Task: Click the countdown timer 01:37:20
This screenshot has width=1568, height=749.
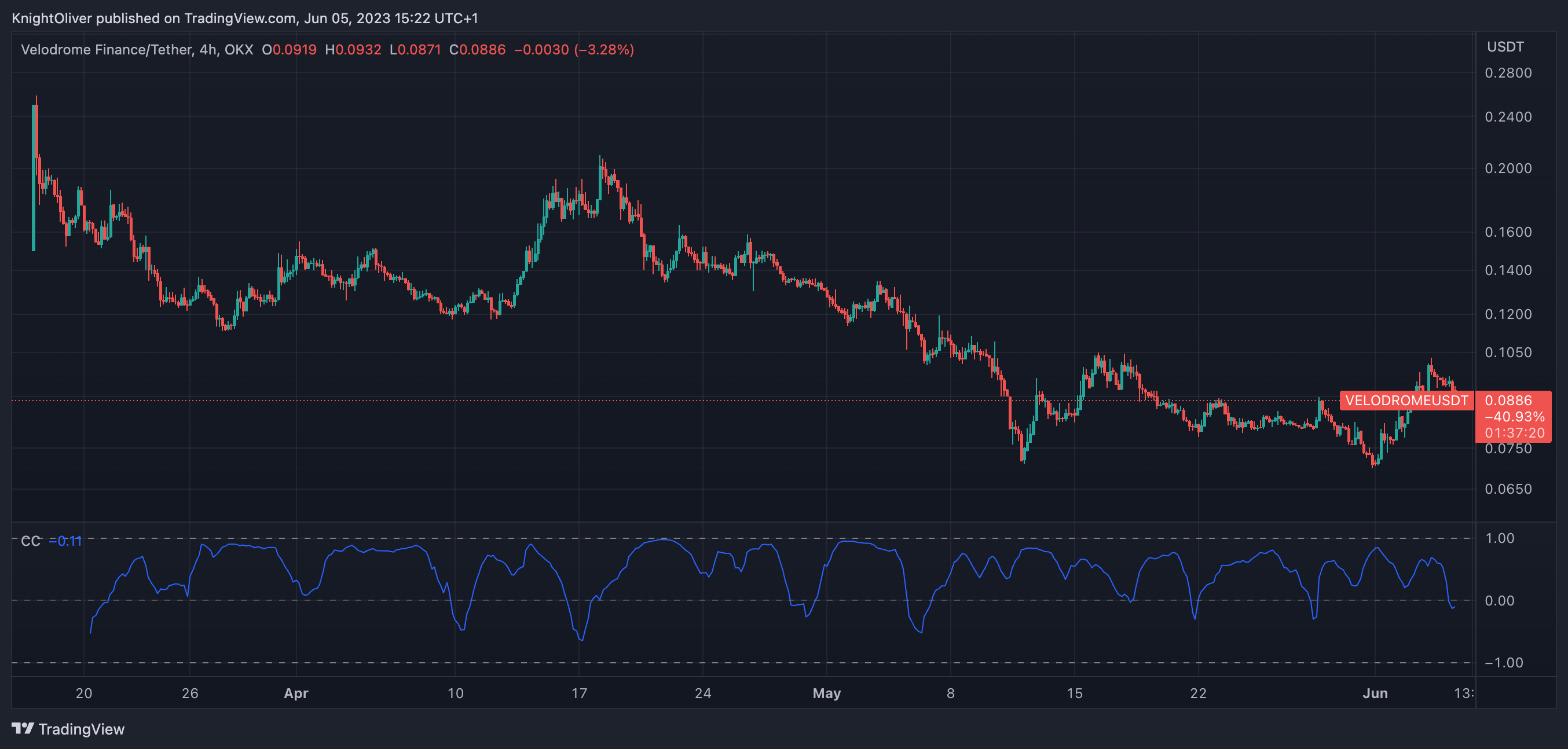Action: coord(1514,433)
